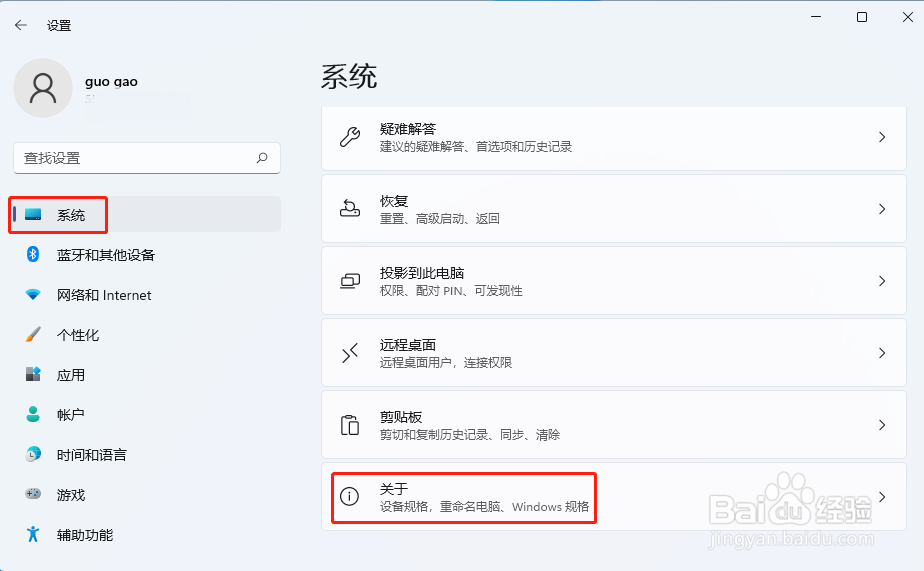The height and width of the screenshot is (571, 924).
Task: Click the chevron on the 关于 row
Action: coord(882,497)
